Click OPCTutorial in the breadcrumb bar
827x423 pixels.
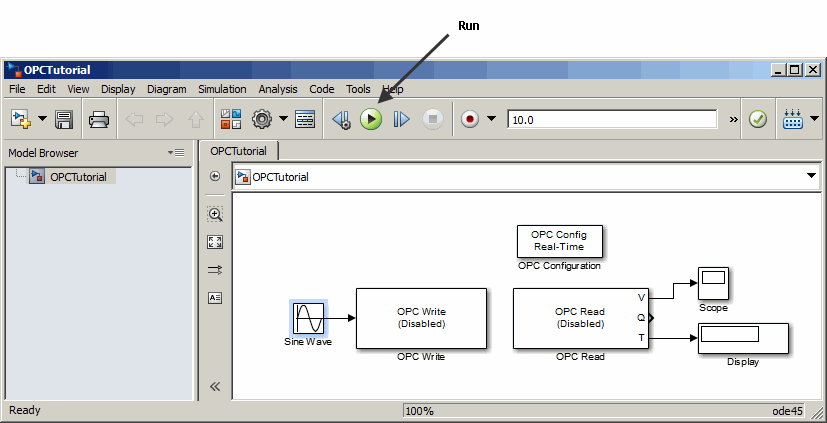(280, 177)
